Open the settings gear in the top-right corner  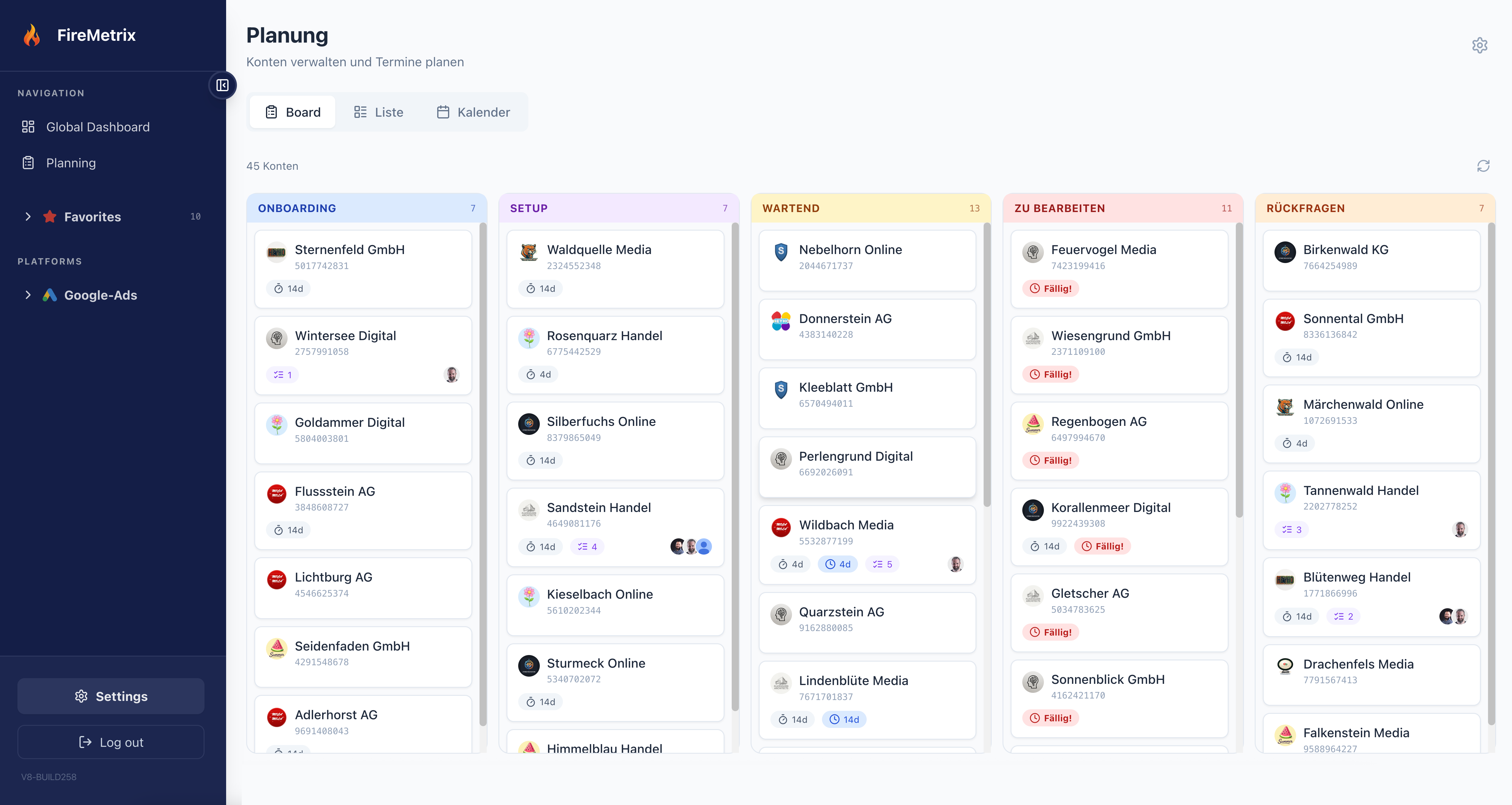click(x=1480, y=45)
